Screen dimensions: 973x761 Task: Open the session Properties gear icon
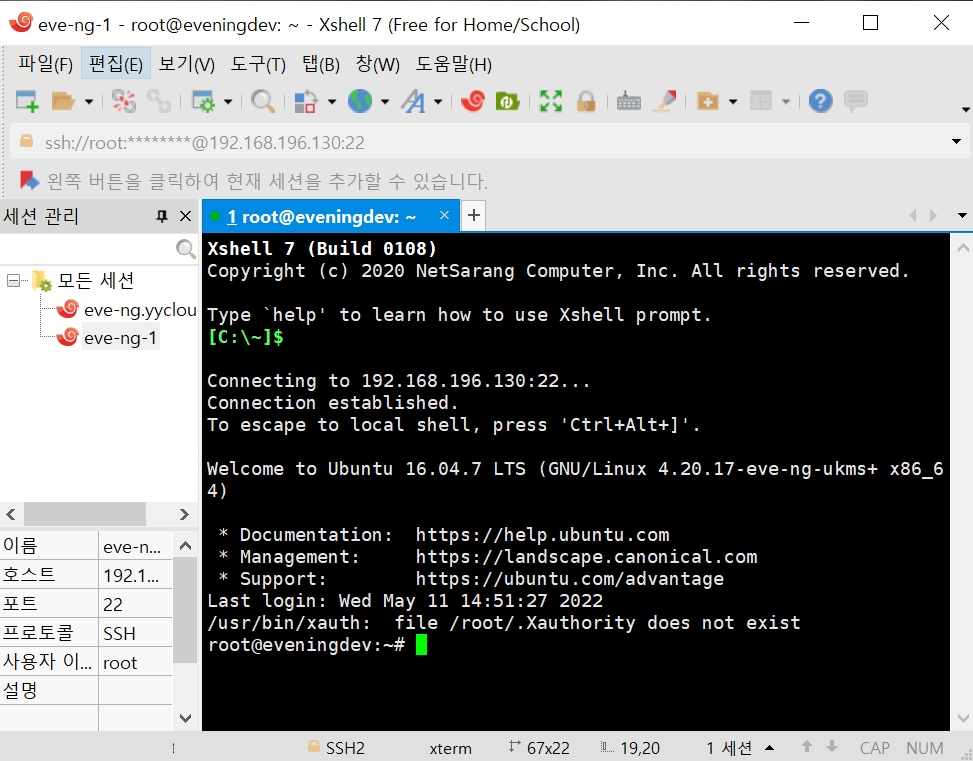203,101
